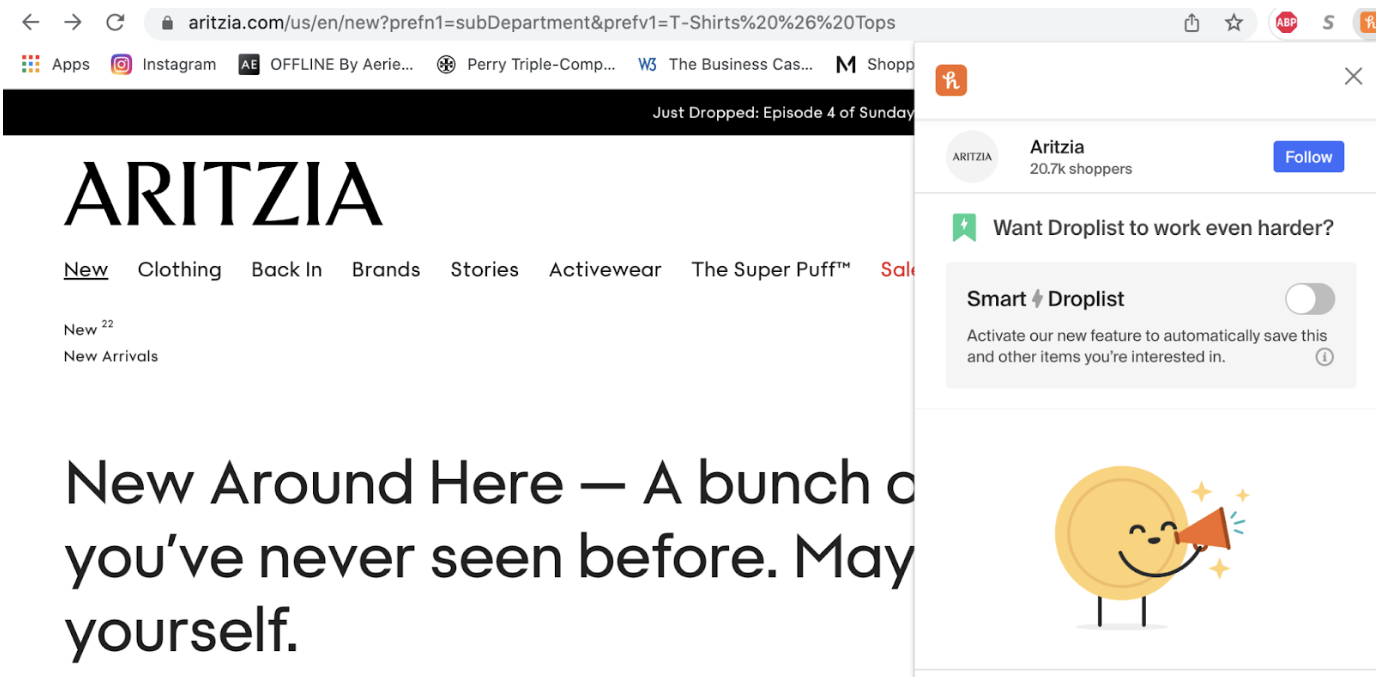
Task: Open the Clothing menu
Action: (x=179, y=269)
